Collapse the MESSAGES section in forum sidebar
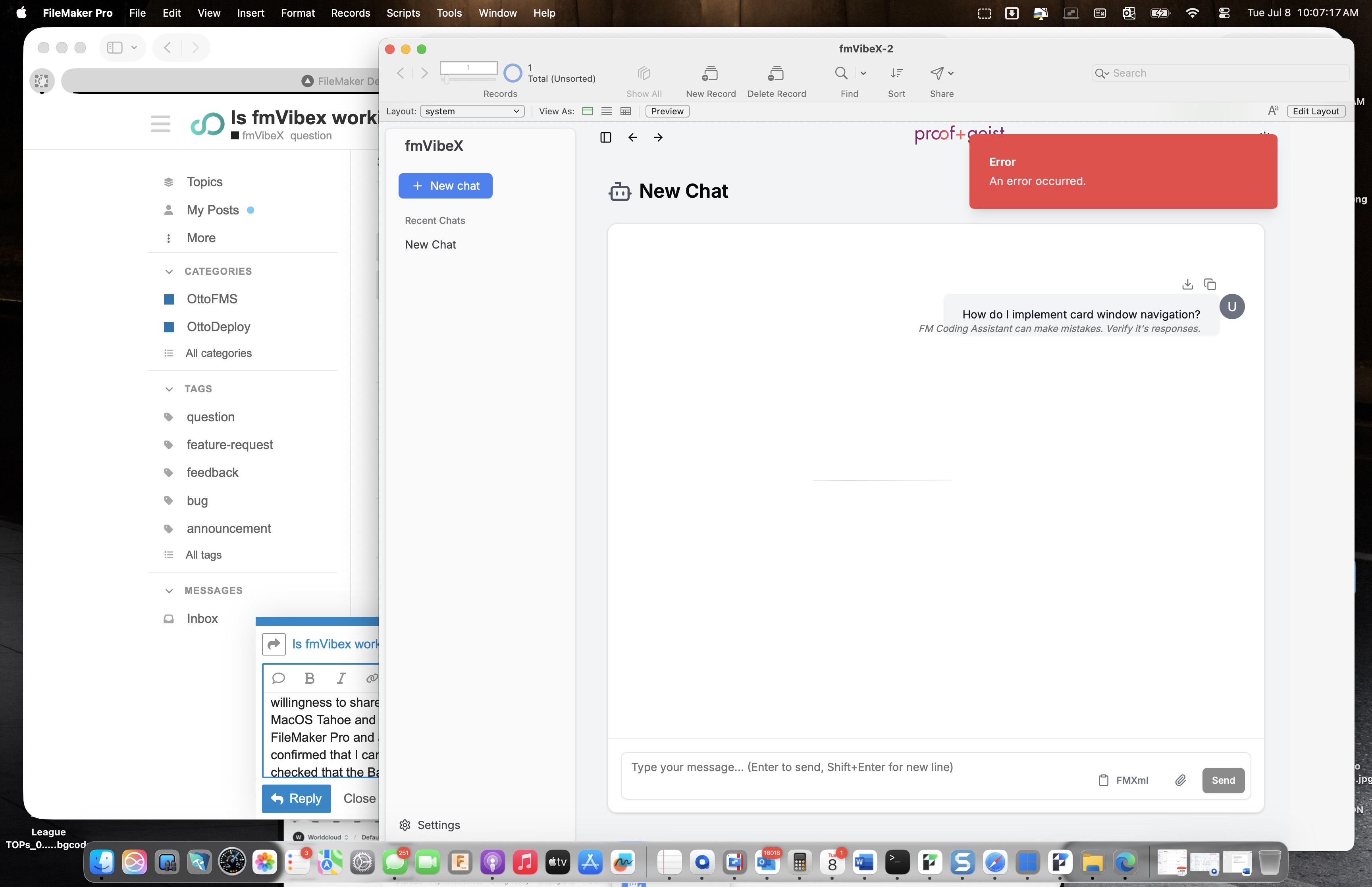Image resolution: width=1372 pixels, height=887 pixels. [x=169, y=590]
